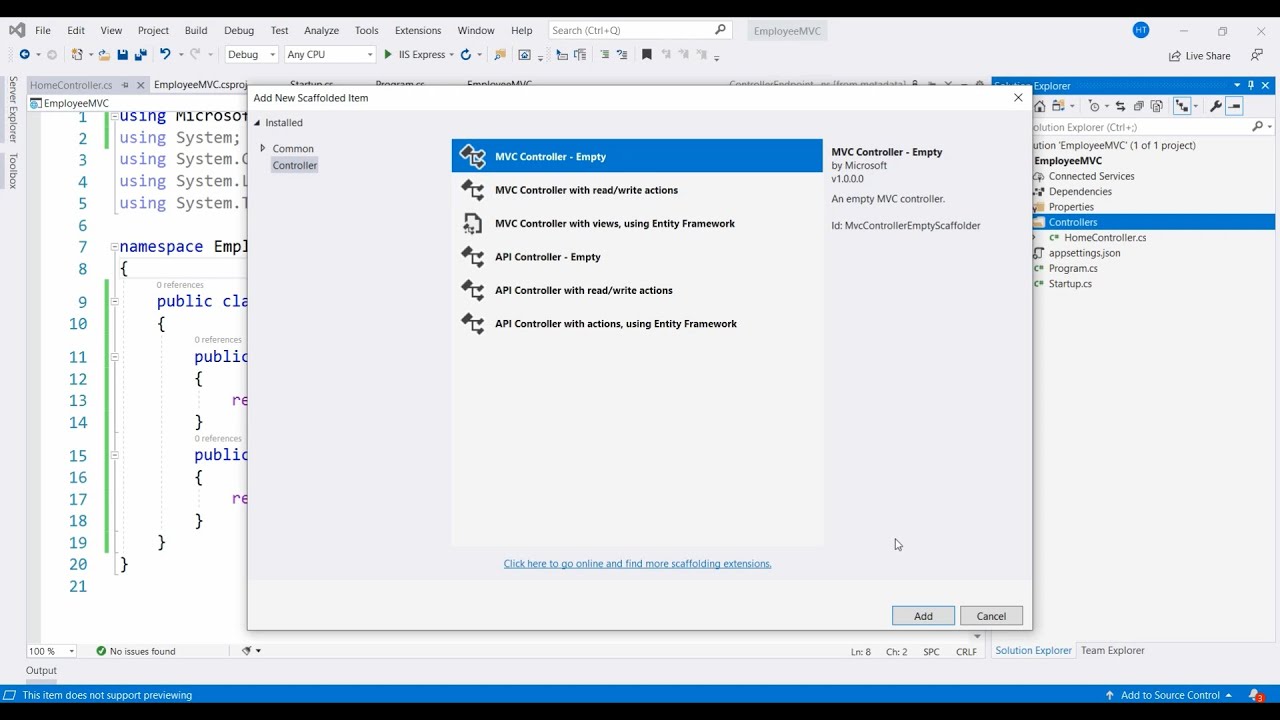Click the notifications bell in status bar
The image size is (1280, 720).
click(x=1254, y=695)
